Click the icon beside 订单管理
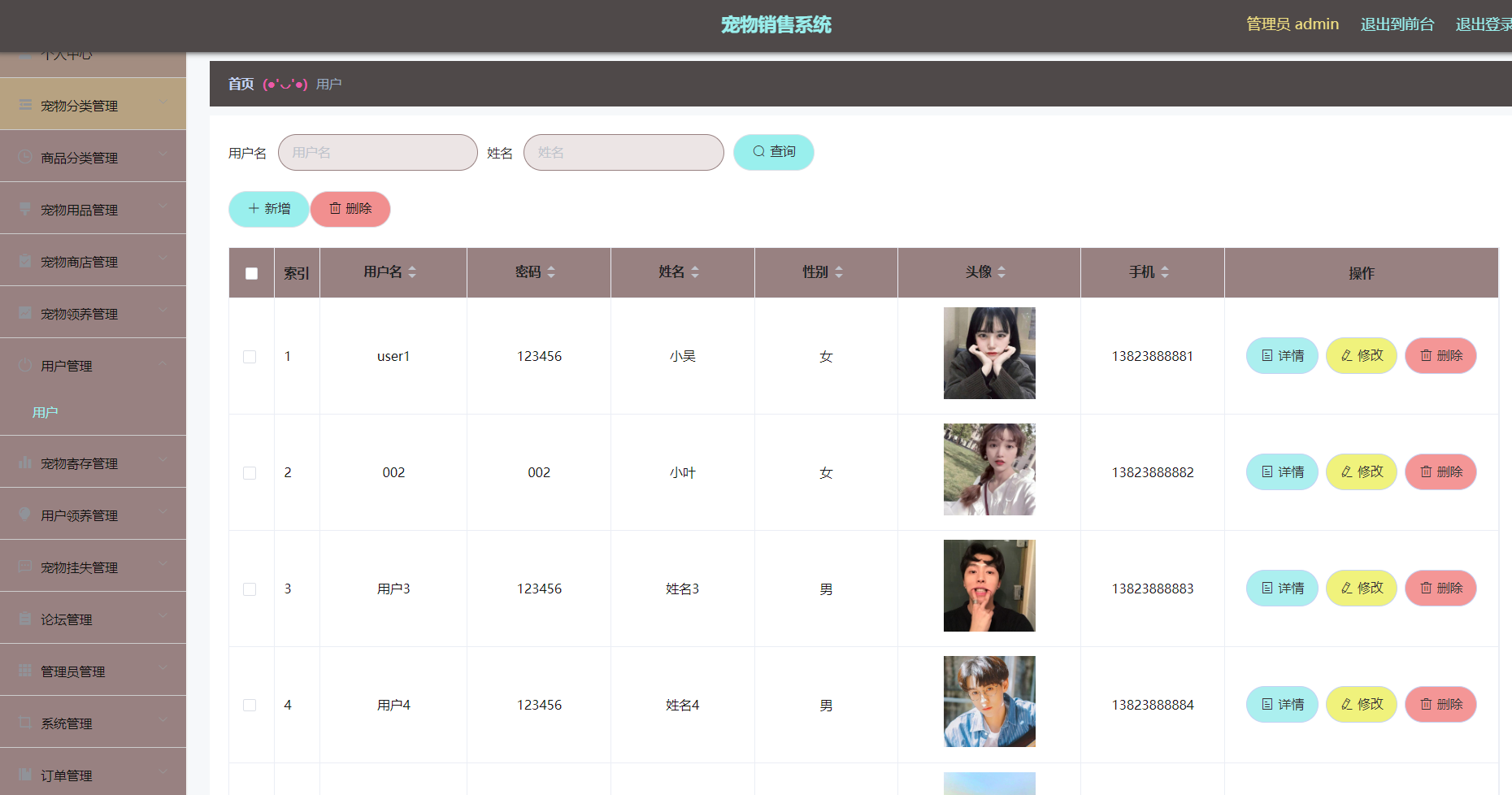This screenshot has height=795, width=1512. 25,775
